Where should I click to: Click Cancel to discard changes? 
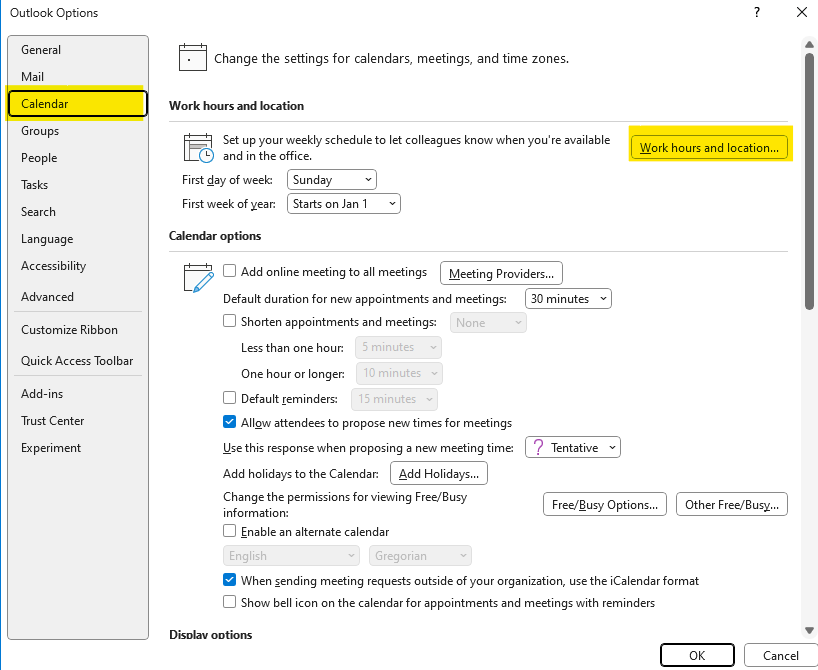tap(780, 655)
